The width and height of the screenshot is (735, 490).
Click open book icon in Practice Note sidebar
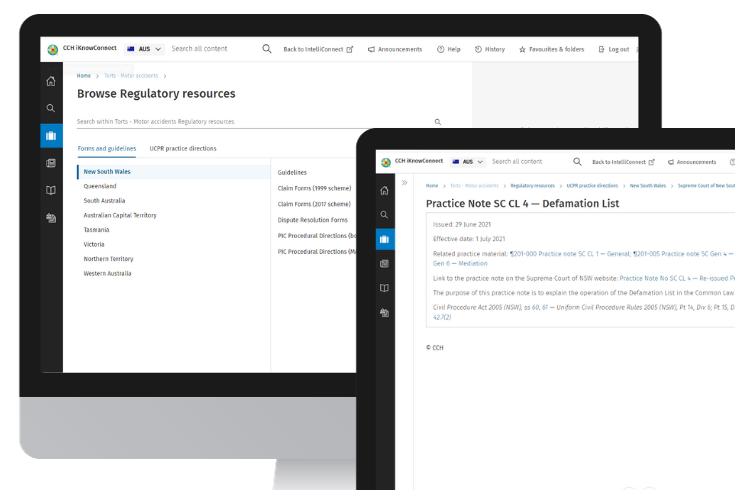[x=385, y=288]
